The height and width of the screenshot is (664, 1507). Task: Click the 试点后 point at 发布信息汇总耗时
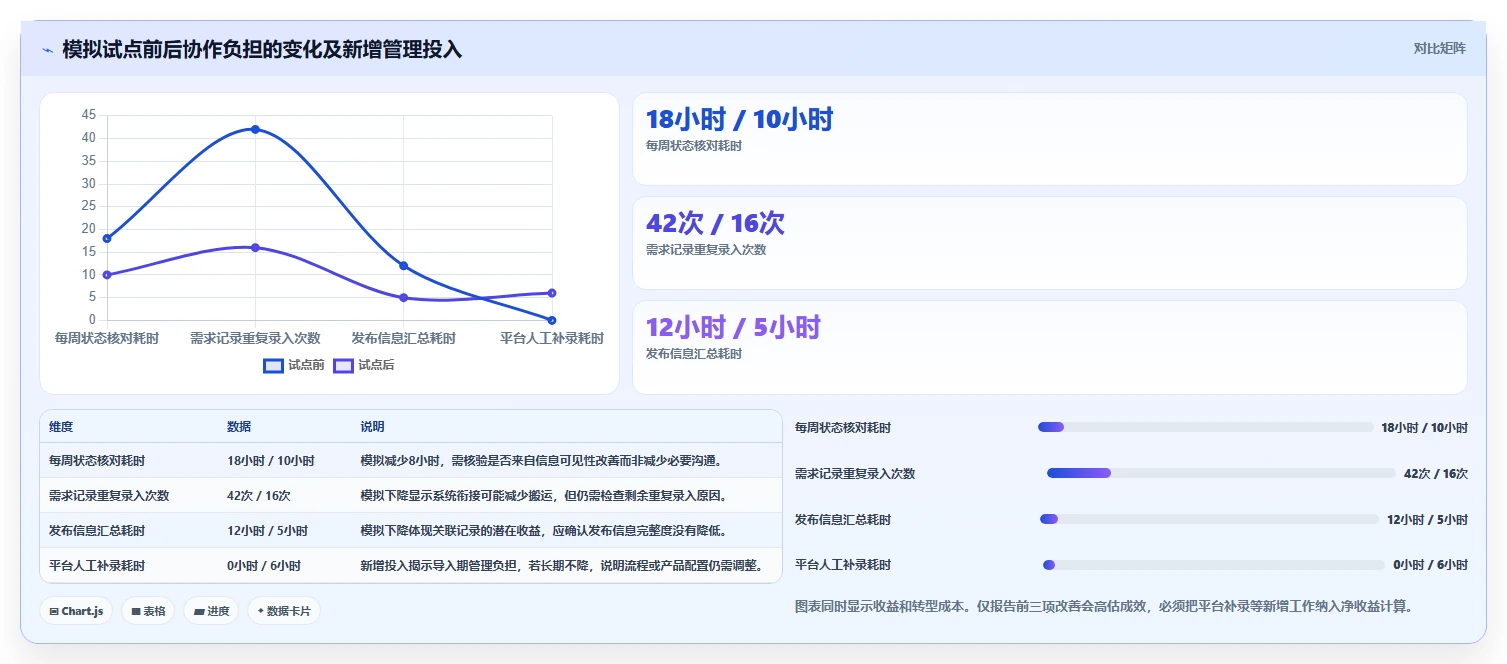coord(403,298)
